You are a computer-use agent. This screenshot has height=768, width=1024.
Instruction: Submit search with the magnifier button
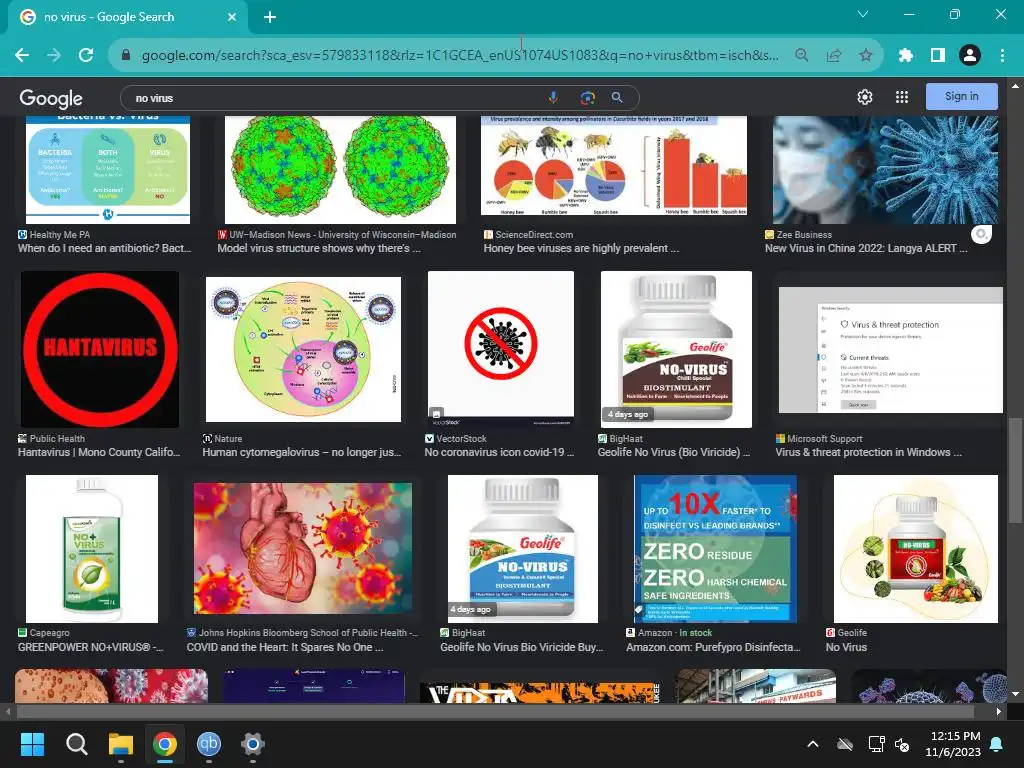point(617,98)
